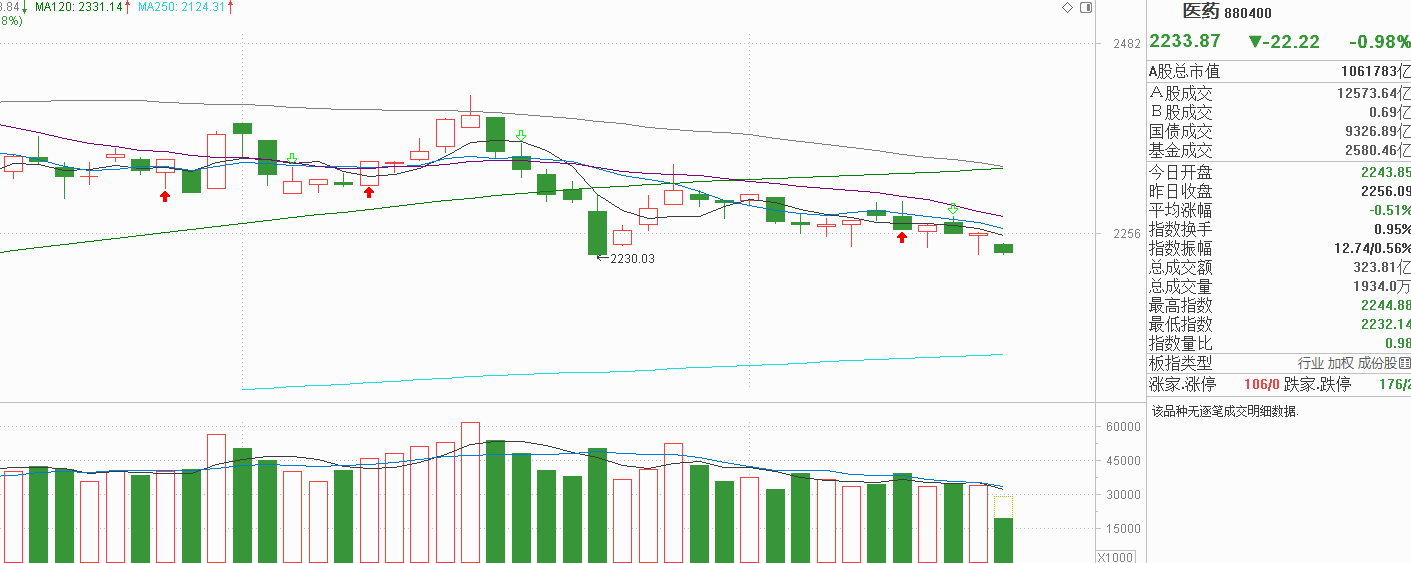
Task: Open the 成份股 constituent stocks link
Action: (1378, 363)
